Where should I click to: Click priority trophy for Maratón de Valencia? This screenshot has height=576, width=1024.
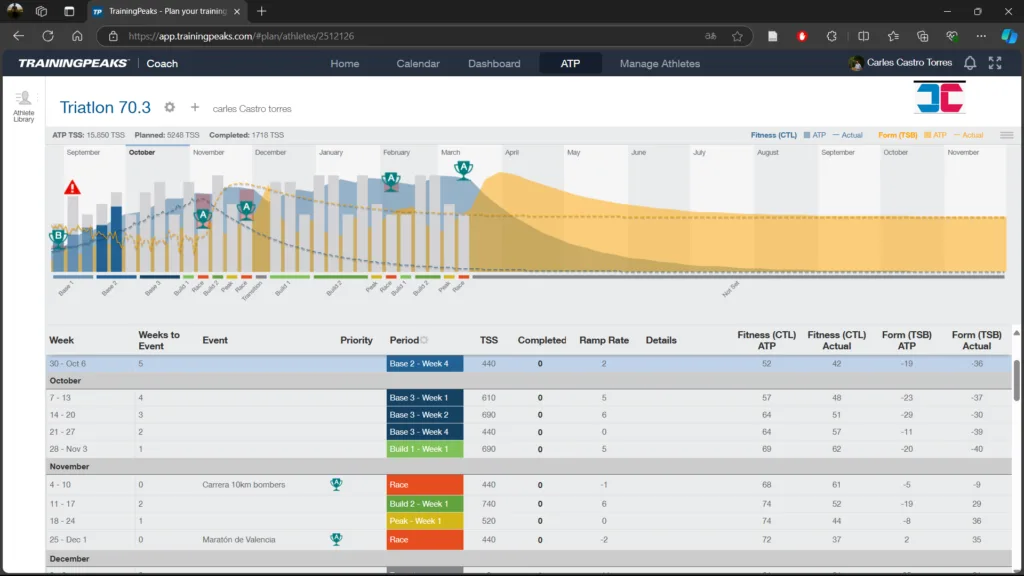point(336,539)
